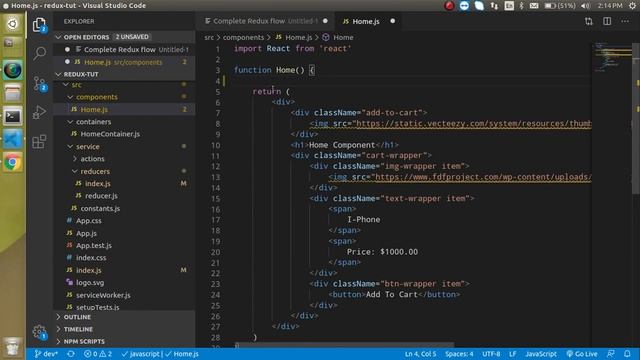Expand the NPM Scripts section
The width and height of the screenshot is (640, 360).
point(124,342)
